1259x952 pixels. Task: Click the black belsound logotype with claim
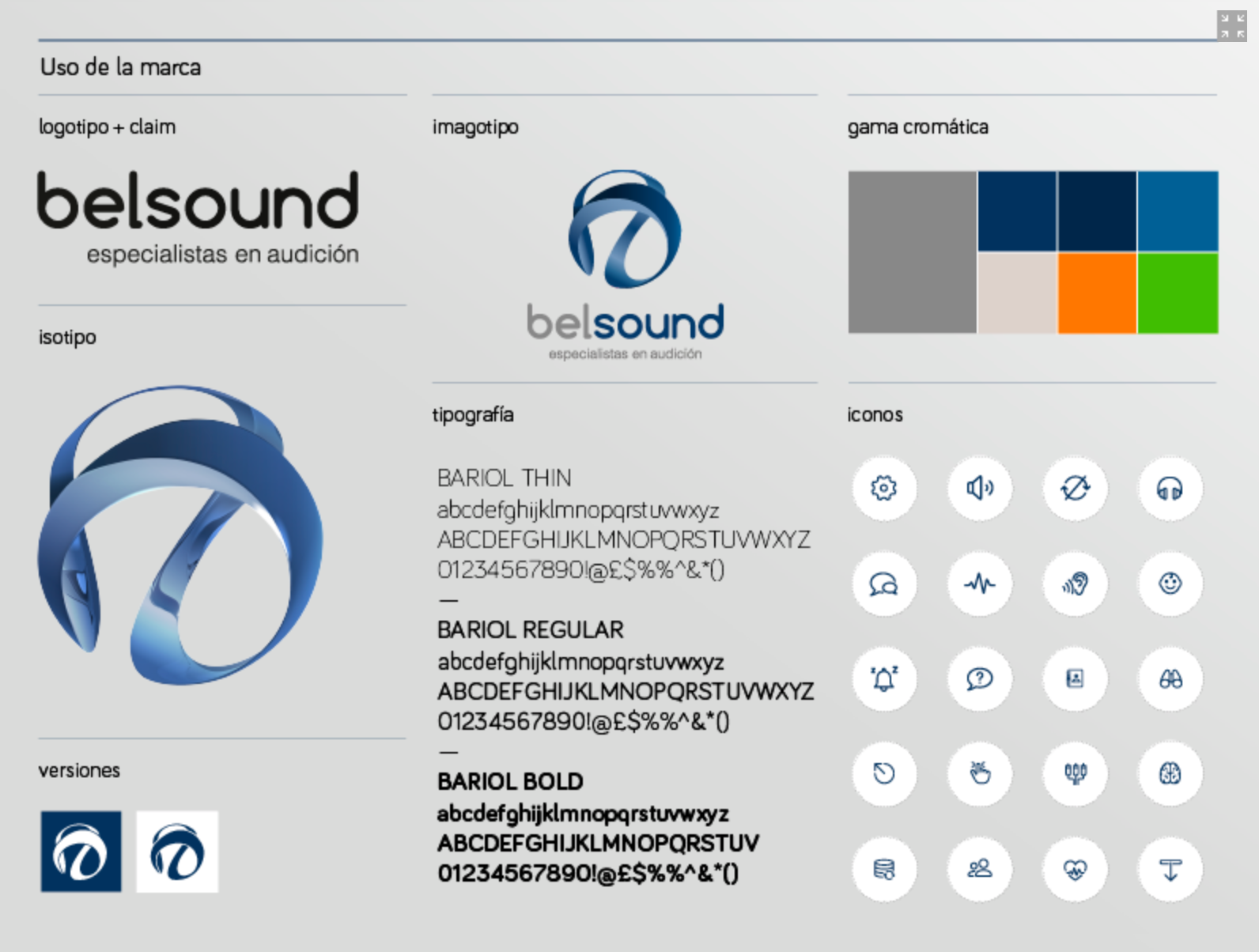(198, 217)
